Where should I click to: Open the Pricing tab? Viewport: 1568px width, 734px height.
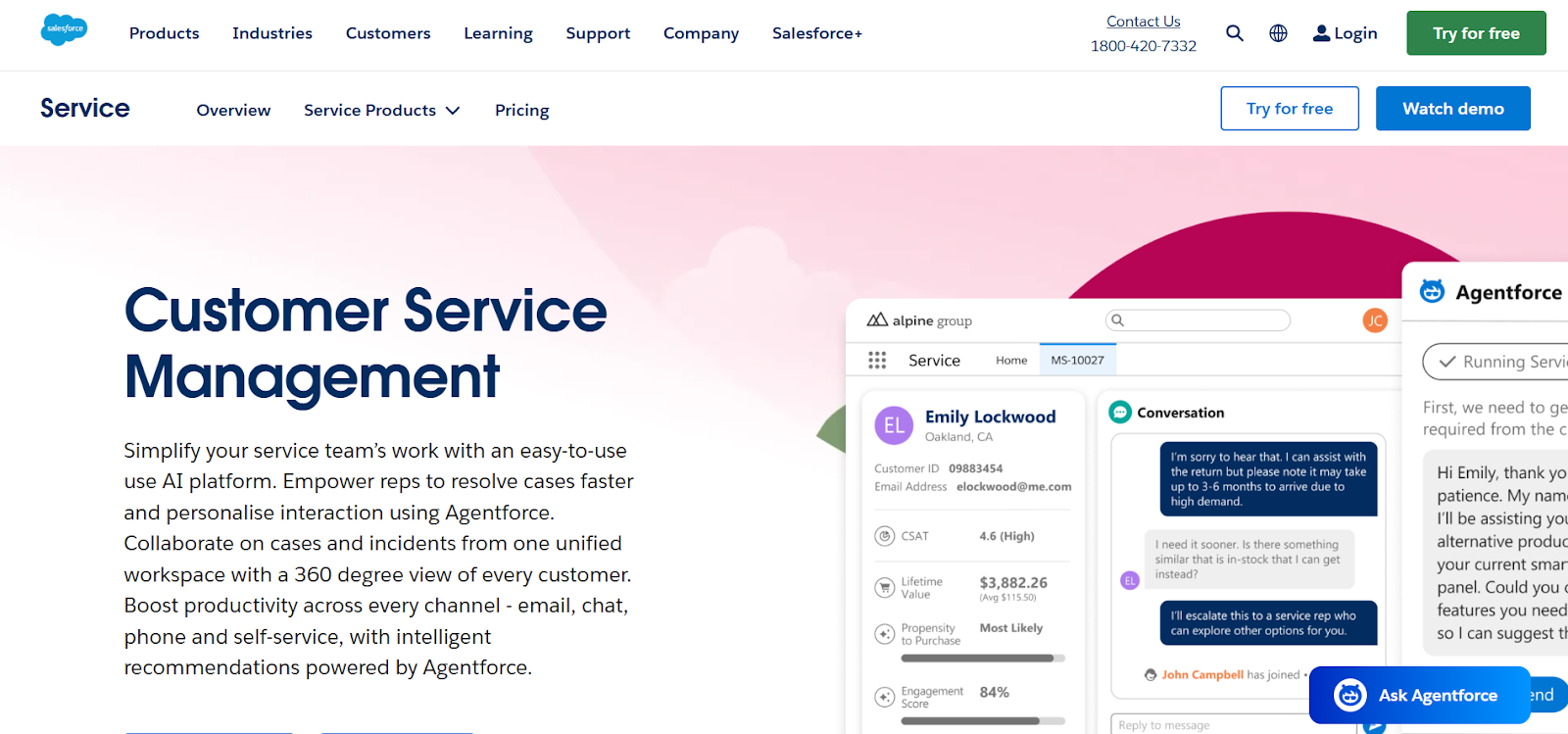tap(522, 110)
